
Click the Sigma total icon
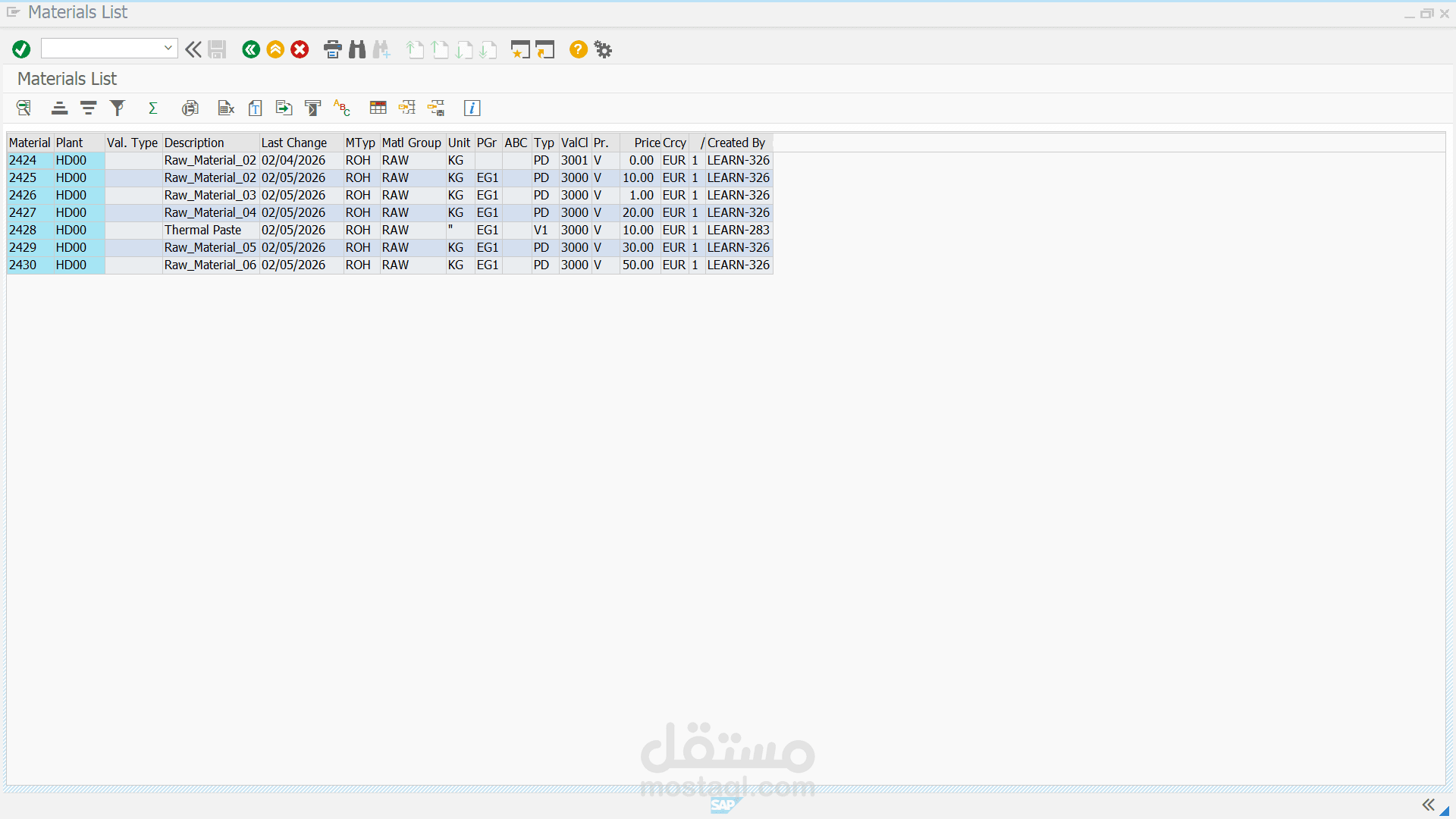[x=152, y=108]
